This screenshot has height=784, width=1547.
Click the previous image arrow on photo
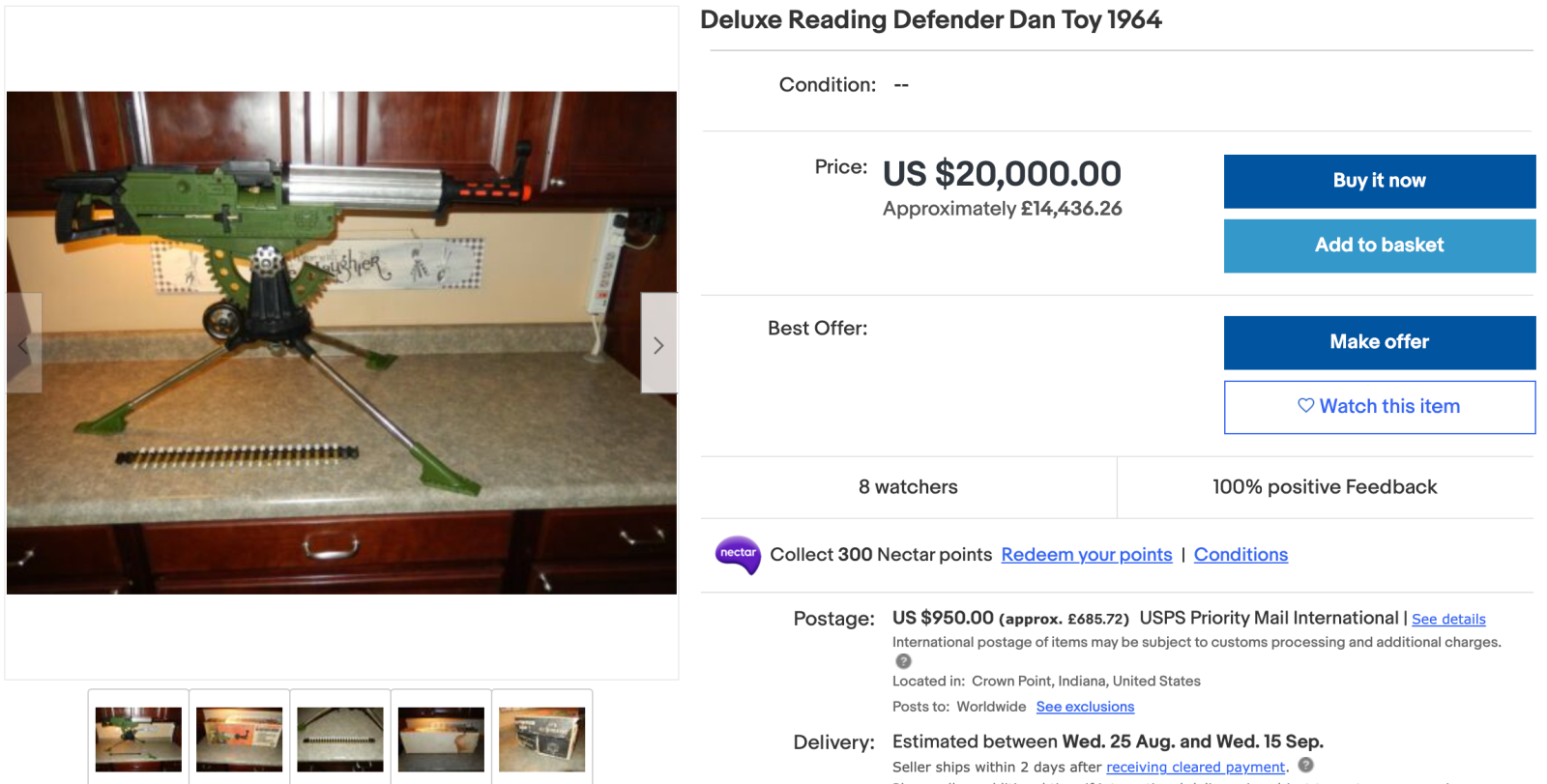(24, 344)
